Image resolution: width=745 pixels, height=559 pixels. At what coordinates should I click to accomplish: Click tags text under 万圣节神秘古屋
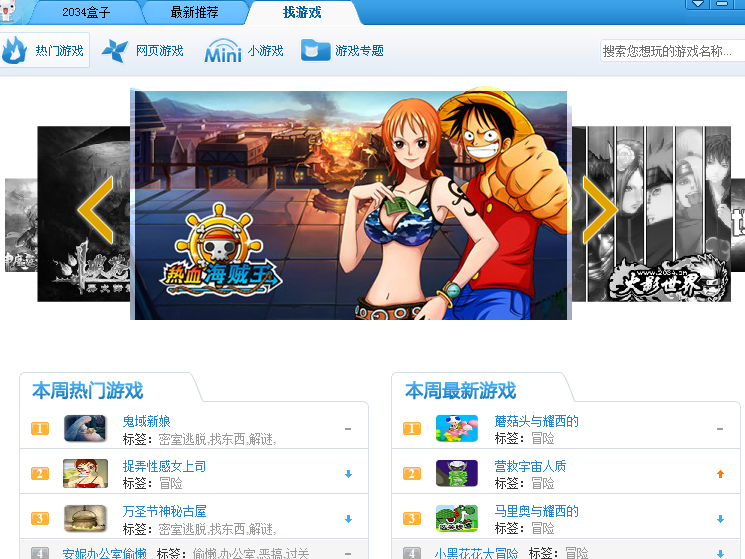pyautogui.click(x=217, y=529)
